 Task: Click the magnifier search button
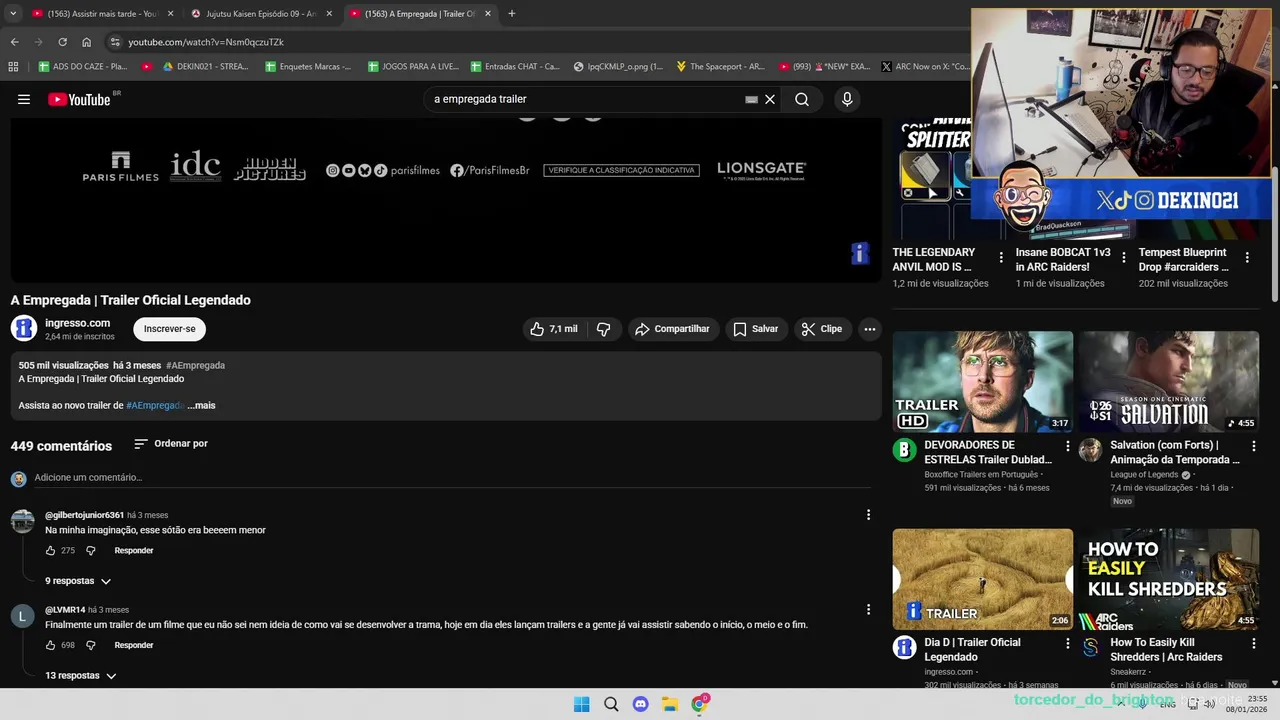(802, 99)
